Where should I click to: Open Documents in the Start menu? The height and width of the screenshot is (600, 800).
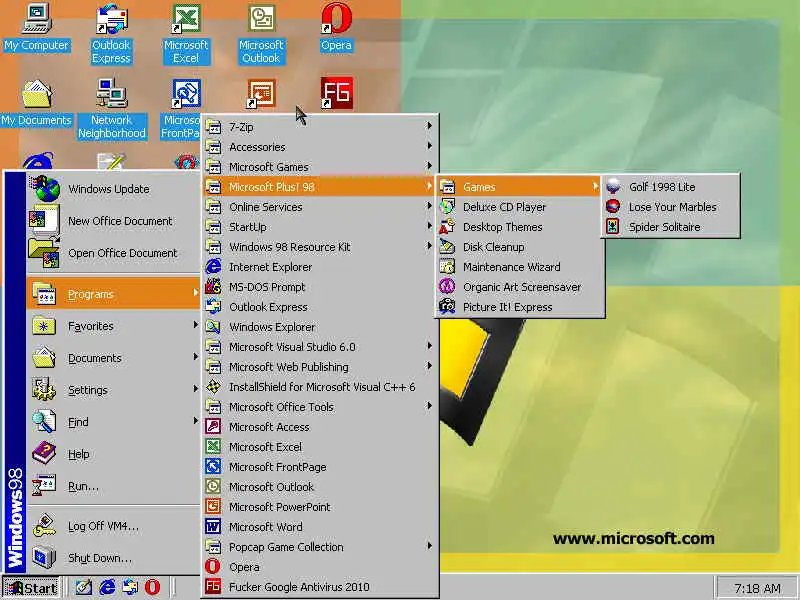[113, 358]
